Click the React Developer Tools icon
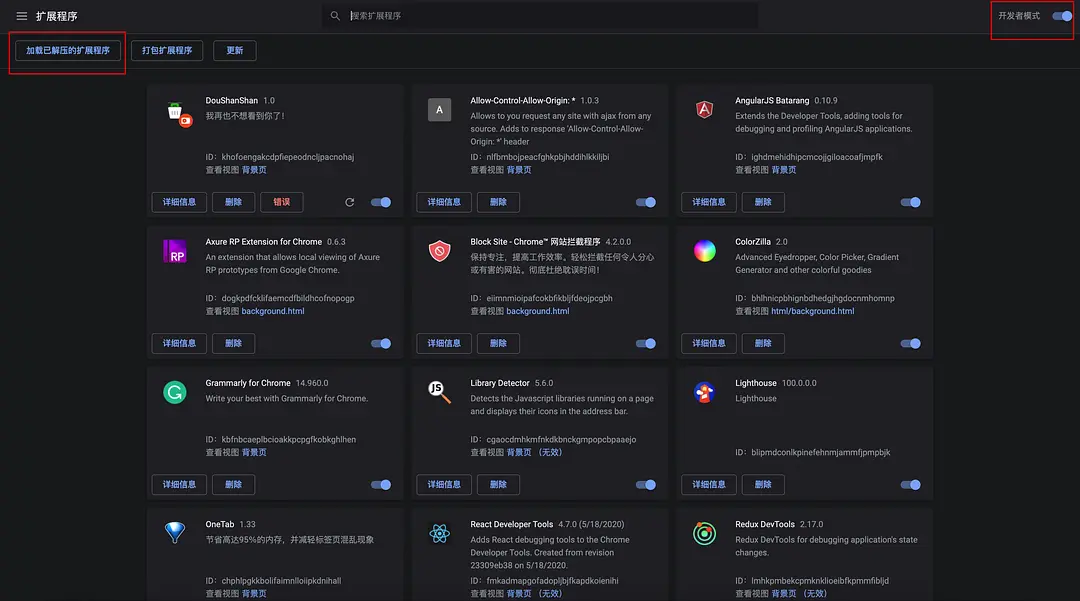The image size is (1080, 601). click(439, 534)
